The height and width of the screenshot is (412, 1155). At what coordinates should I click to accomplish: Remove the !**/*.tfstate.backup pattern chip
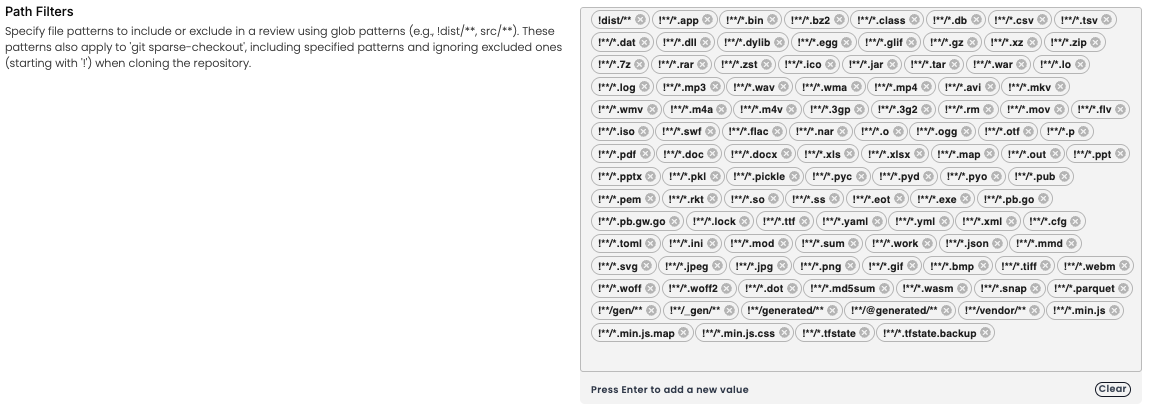(986, 333)
